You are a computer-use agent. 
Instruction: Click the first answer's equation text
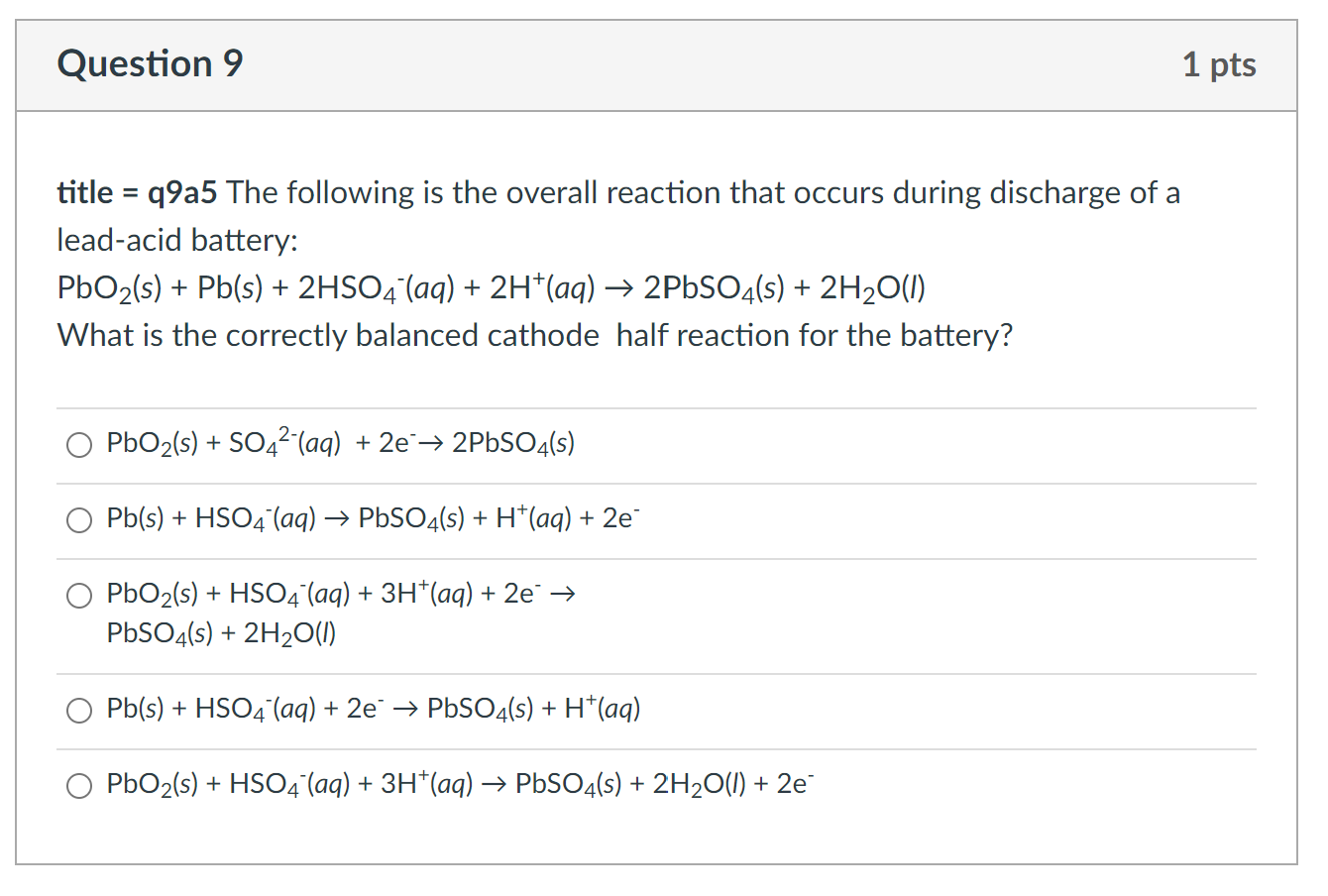(x=341, y=444)
